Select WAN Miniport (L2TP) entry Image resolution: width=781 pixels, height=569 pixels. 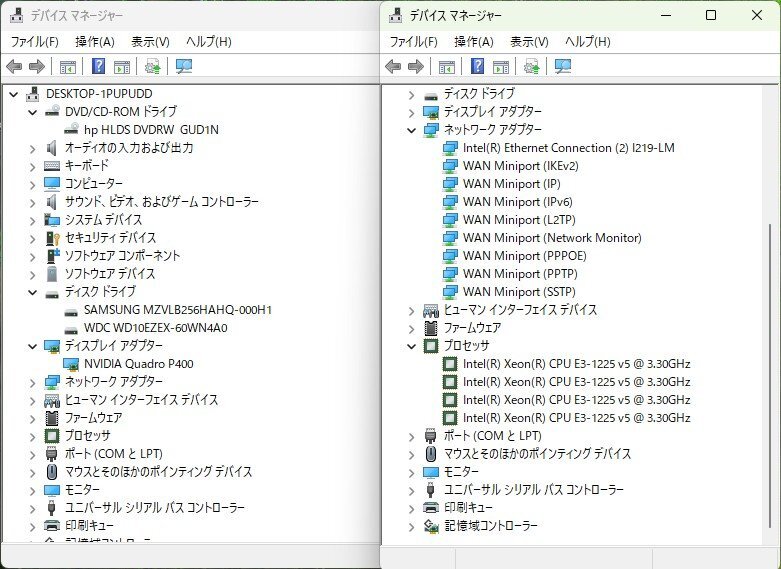[x=519, y=220]
